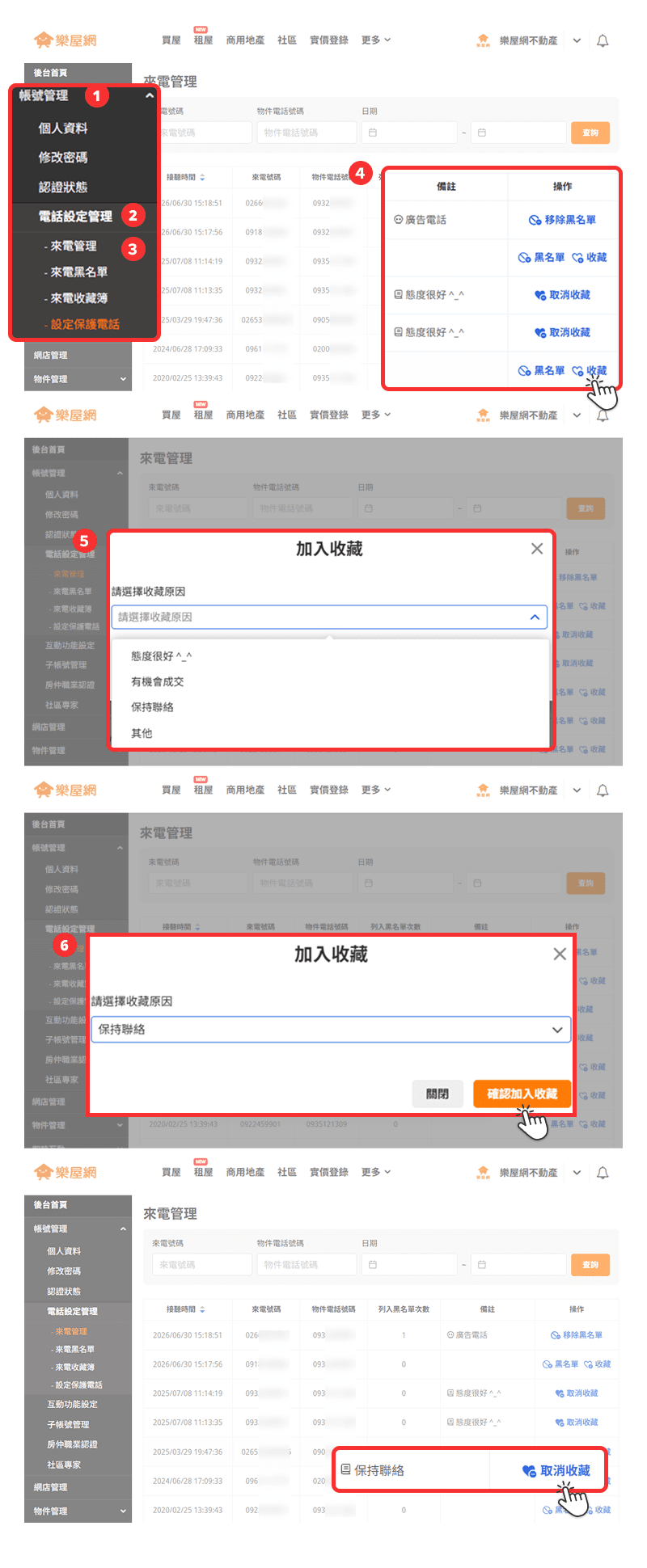This screenshot has height=1568, width=647.
Task: Open 網店管理 just below the enlarged sidebar menu
Action: click(50, 355)
